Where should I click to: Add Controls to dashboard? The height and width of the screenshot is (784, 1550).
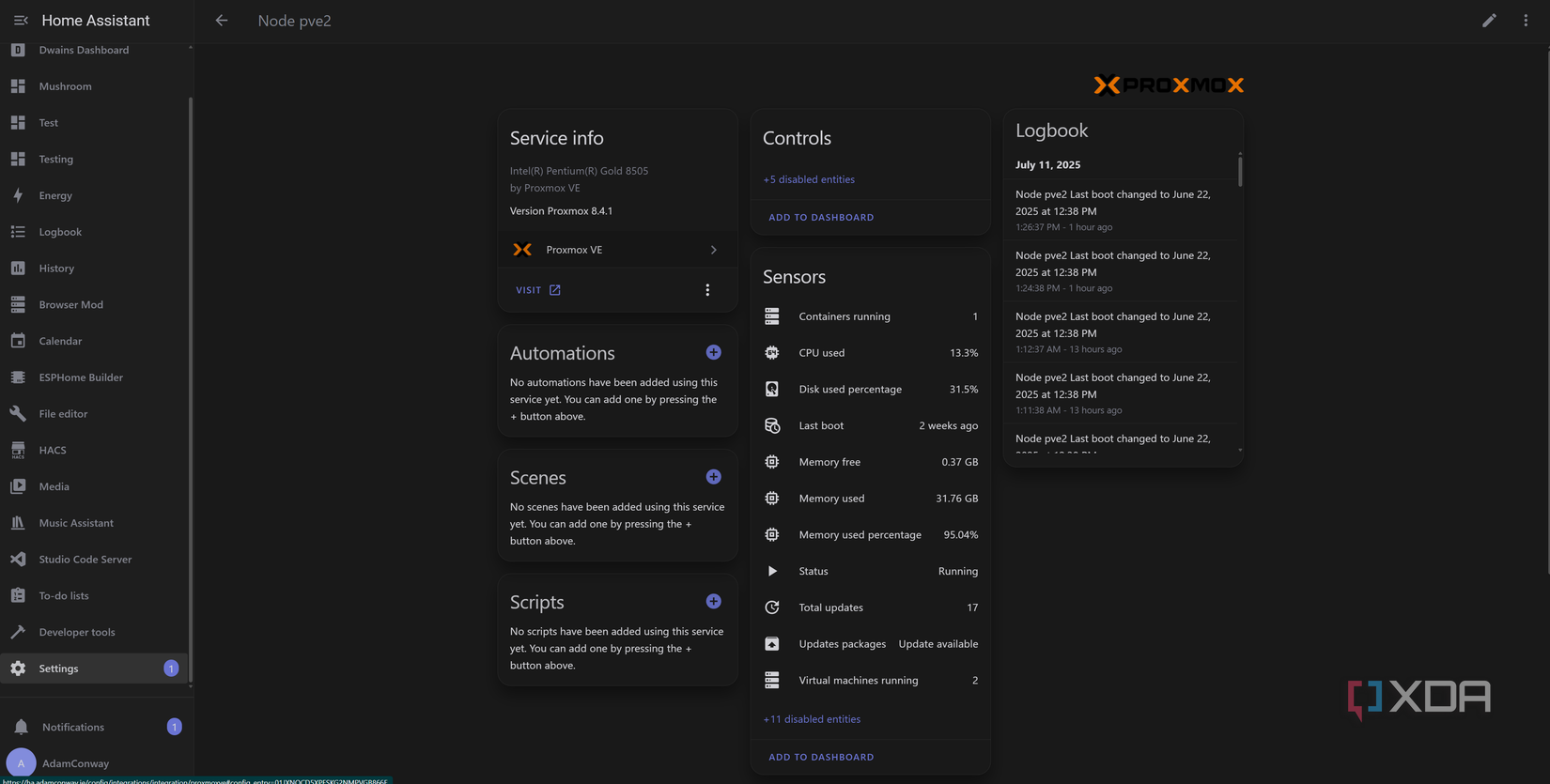click(x=821, y=217)
